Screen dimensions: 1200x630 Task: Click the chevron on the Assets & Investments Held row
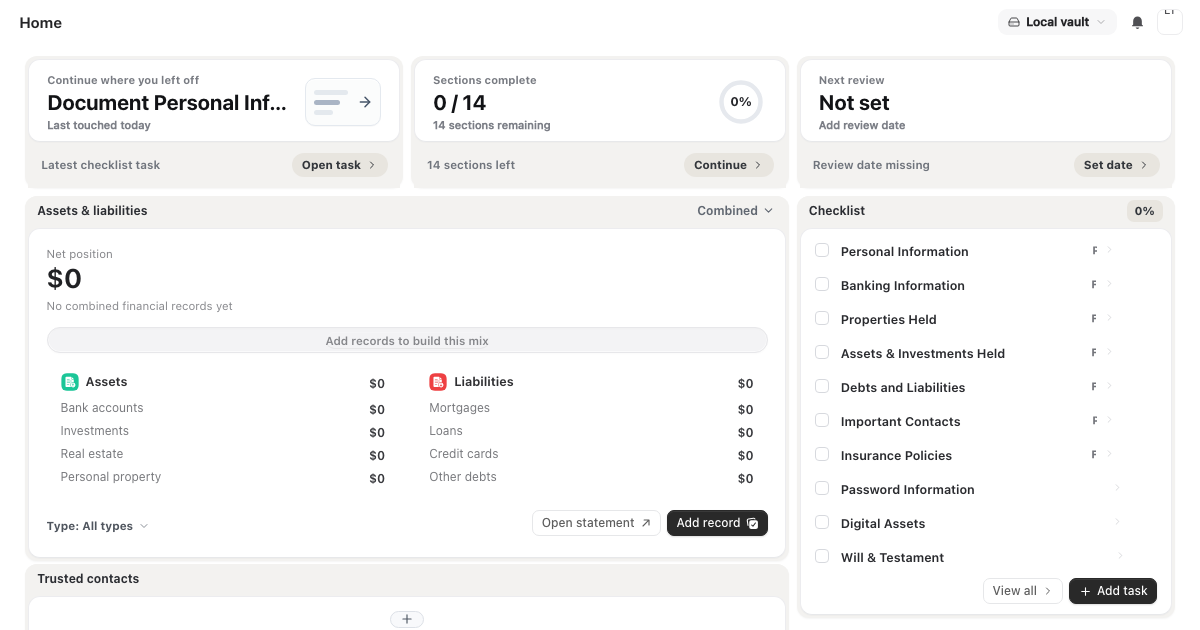point(1110,352)
